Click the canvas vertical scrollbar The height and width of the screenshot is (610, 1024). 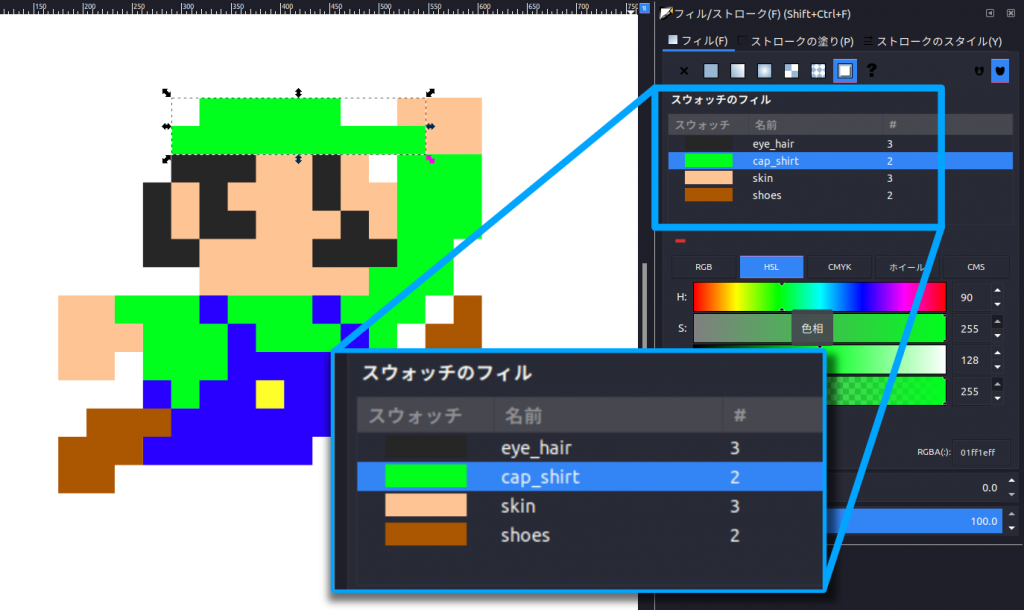645,304
